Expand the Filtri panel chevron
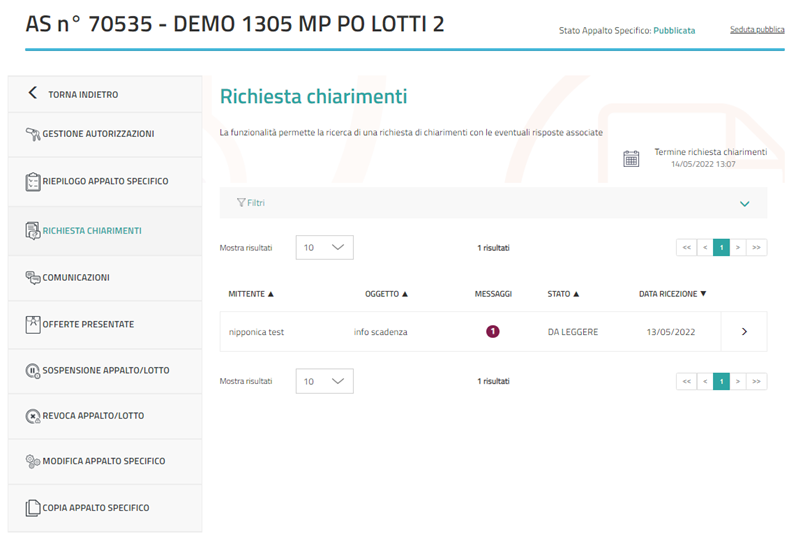803x543 pixels. point(743,204)
